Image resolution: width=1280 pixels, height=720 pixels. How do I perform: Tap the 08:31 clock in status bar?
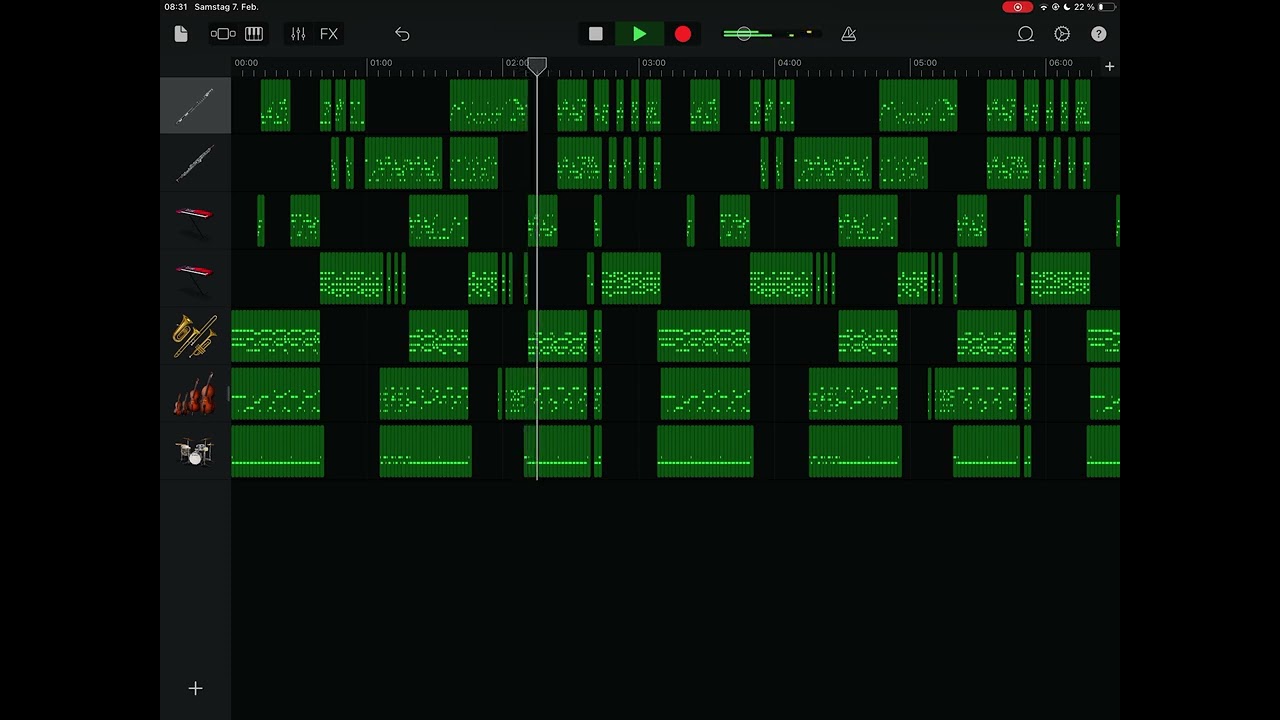(x=176, y=7)
